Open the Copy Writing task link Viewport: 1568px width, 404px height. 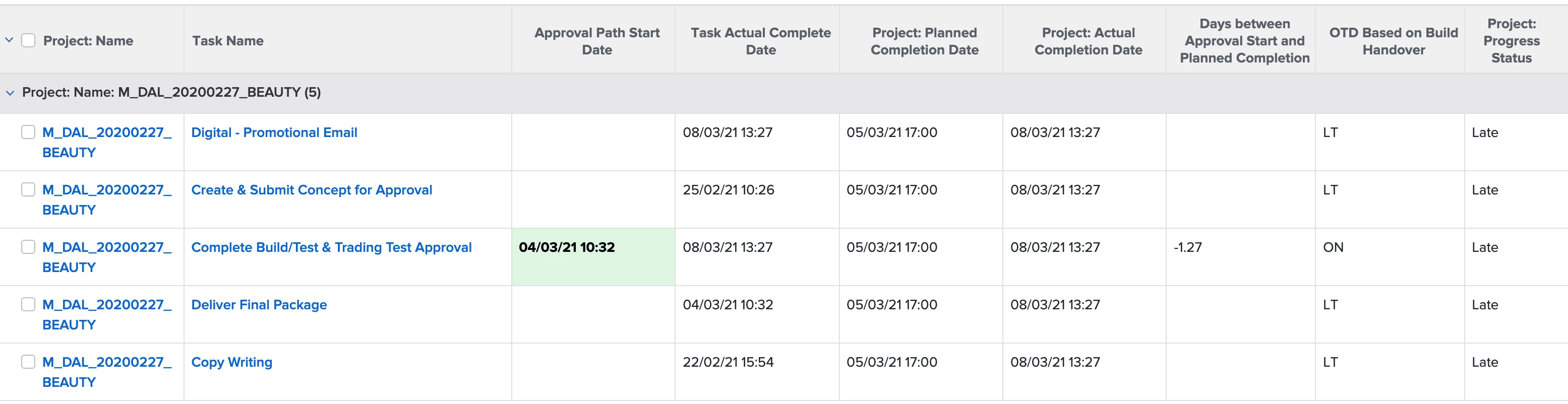231,362
